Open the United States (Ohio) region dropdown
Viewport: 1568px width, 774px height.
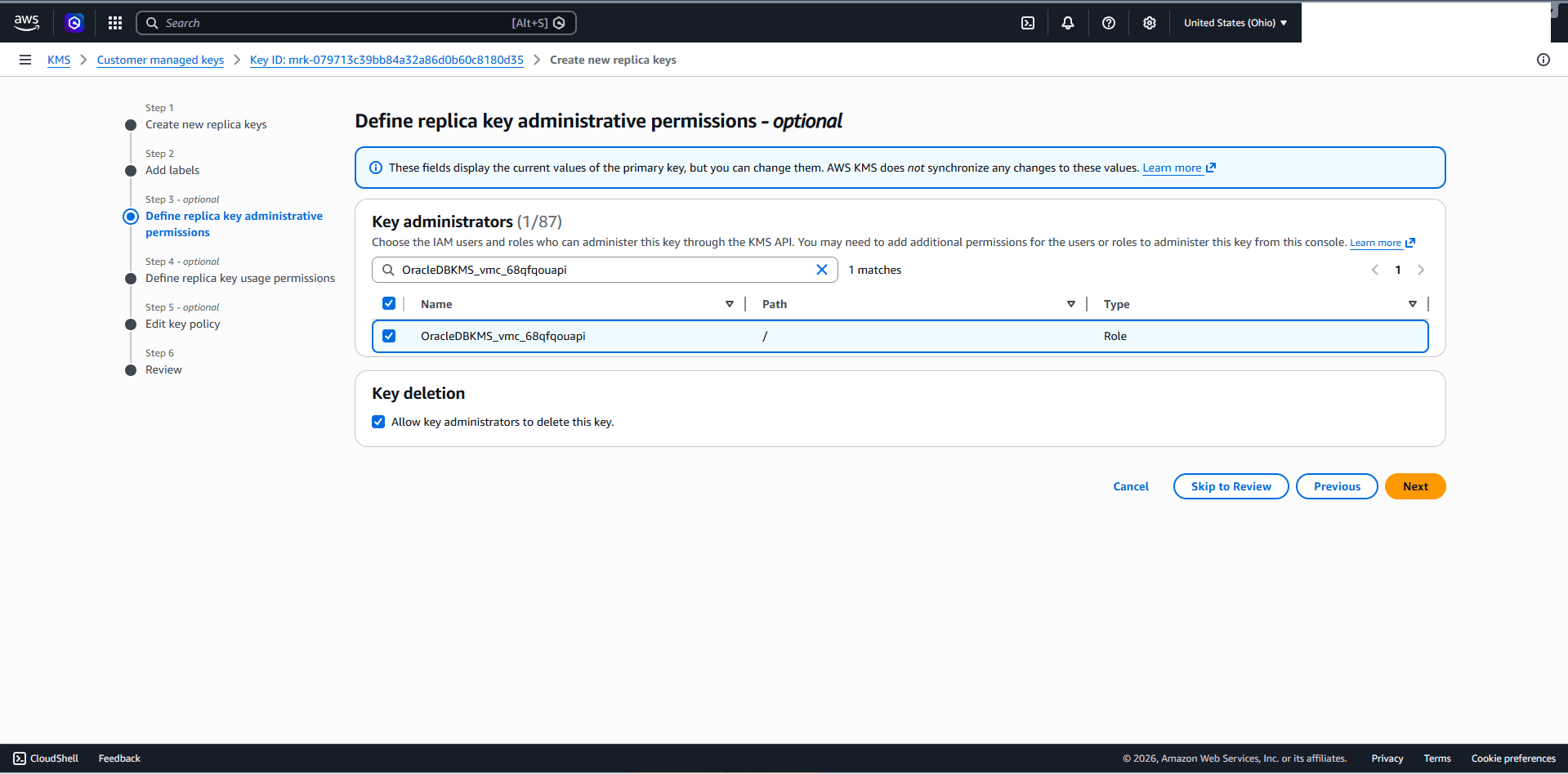click(x=1235, y=23)
